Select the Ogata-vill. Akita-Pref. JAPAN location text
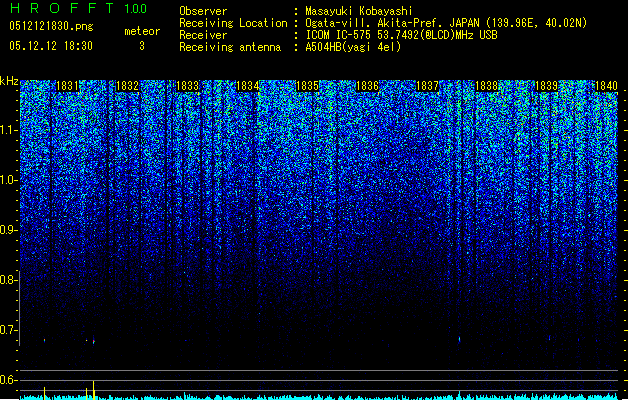The height and width of the screenshot is (400, 629). coord(446,23)
